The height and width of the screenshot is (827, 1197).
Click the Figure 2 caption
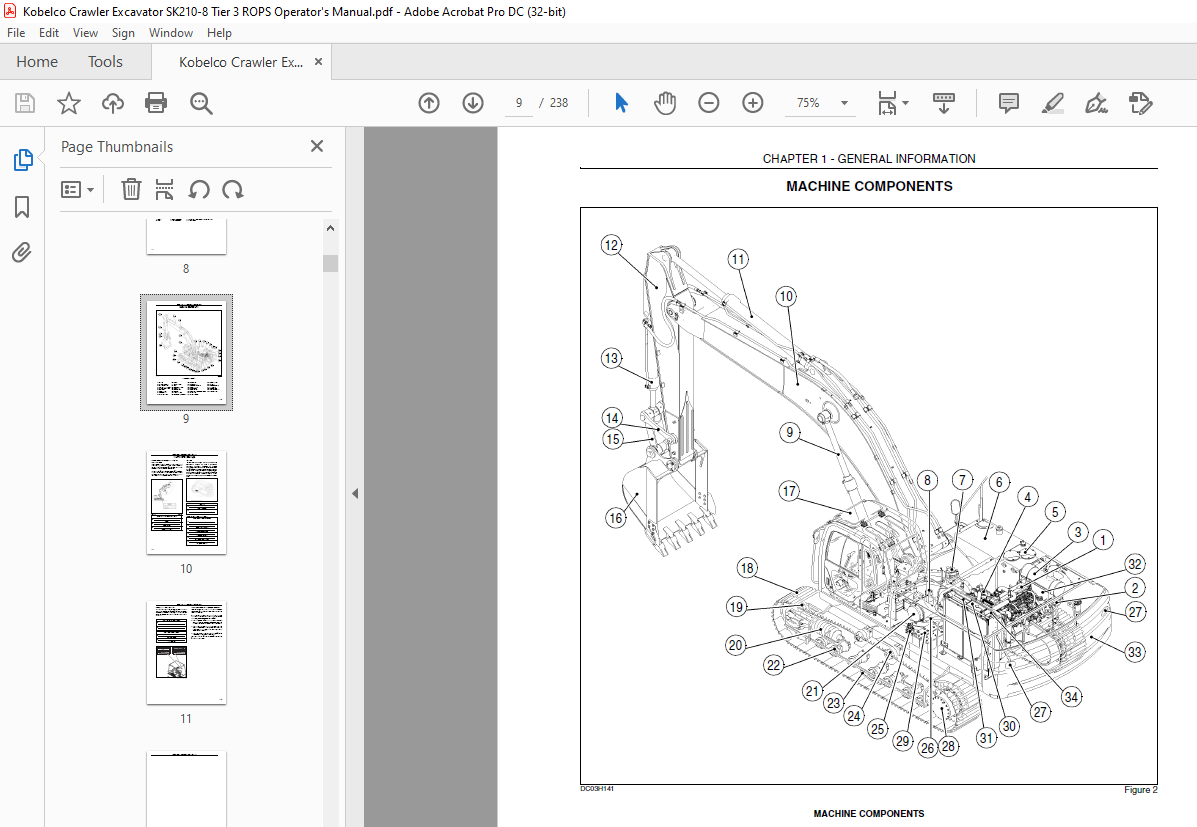1141,790
